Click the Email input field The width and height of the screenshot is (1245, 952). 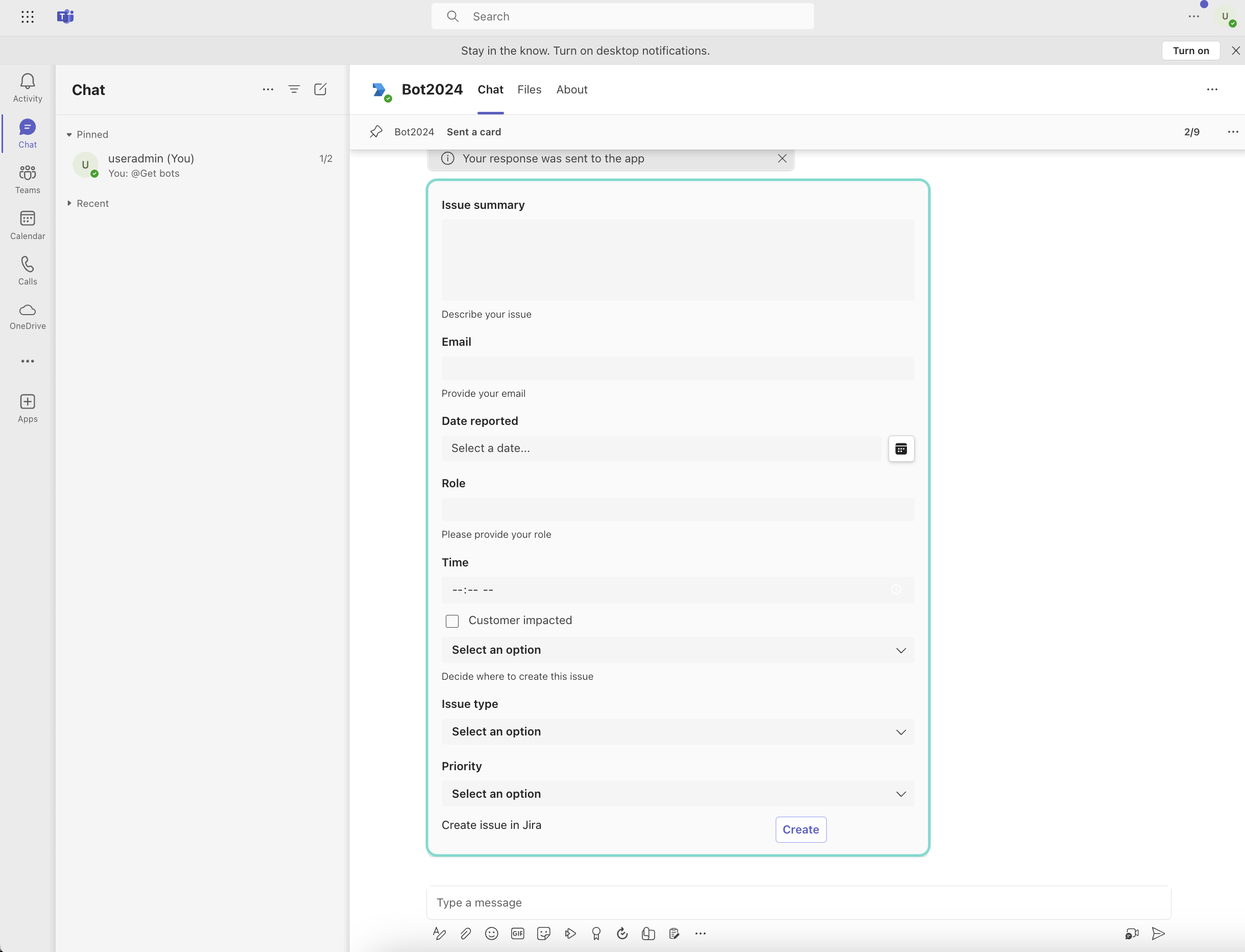[678, 368]
